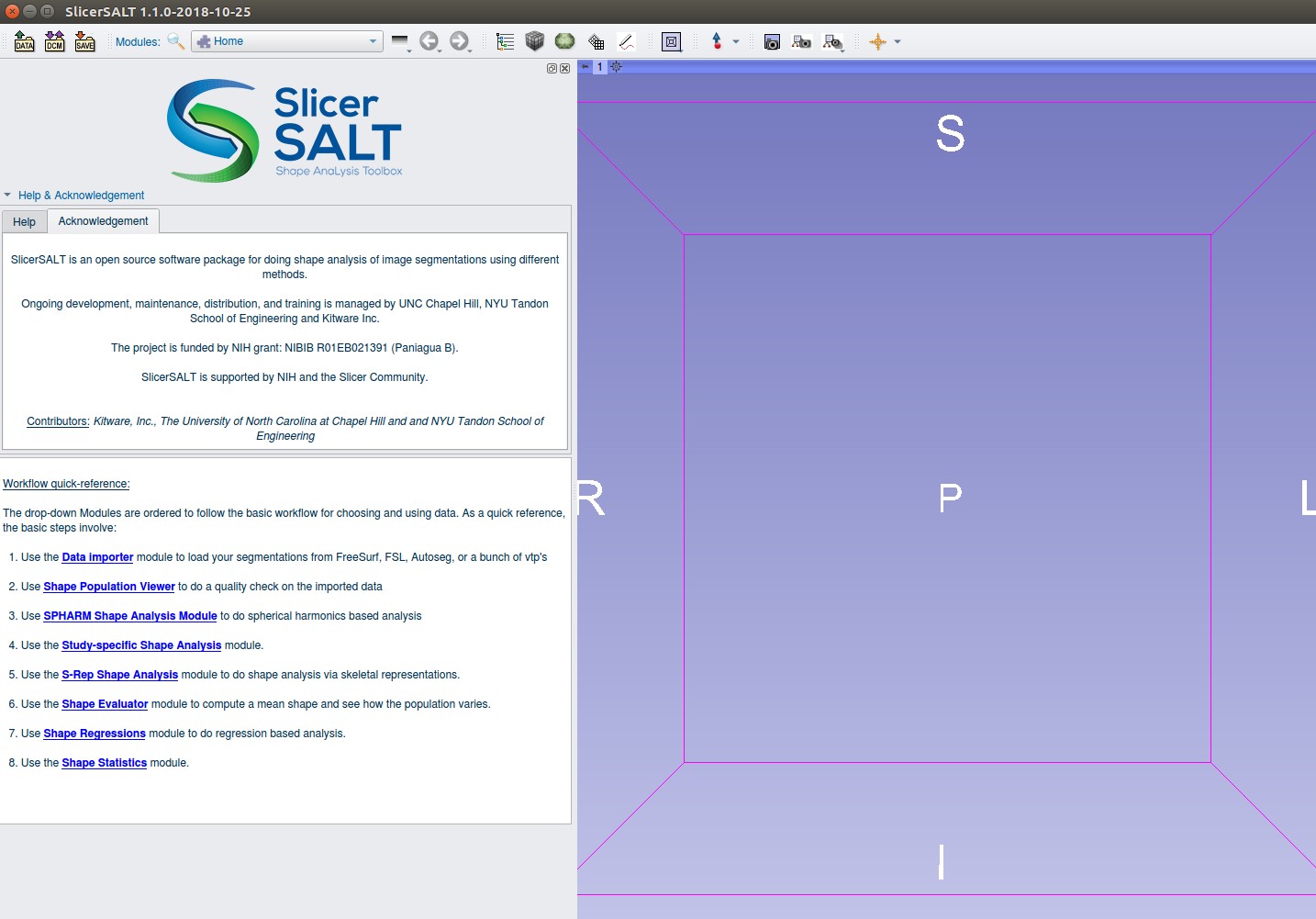Open the Shape Statistics link

pyautogui.click(x=105, y=763)
